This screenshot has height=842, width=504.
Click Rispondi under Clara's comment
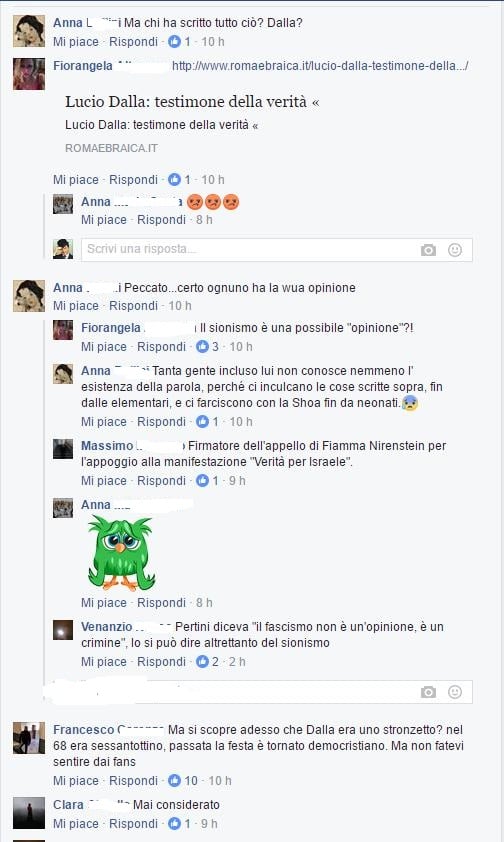(133, 823)
